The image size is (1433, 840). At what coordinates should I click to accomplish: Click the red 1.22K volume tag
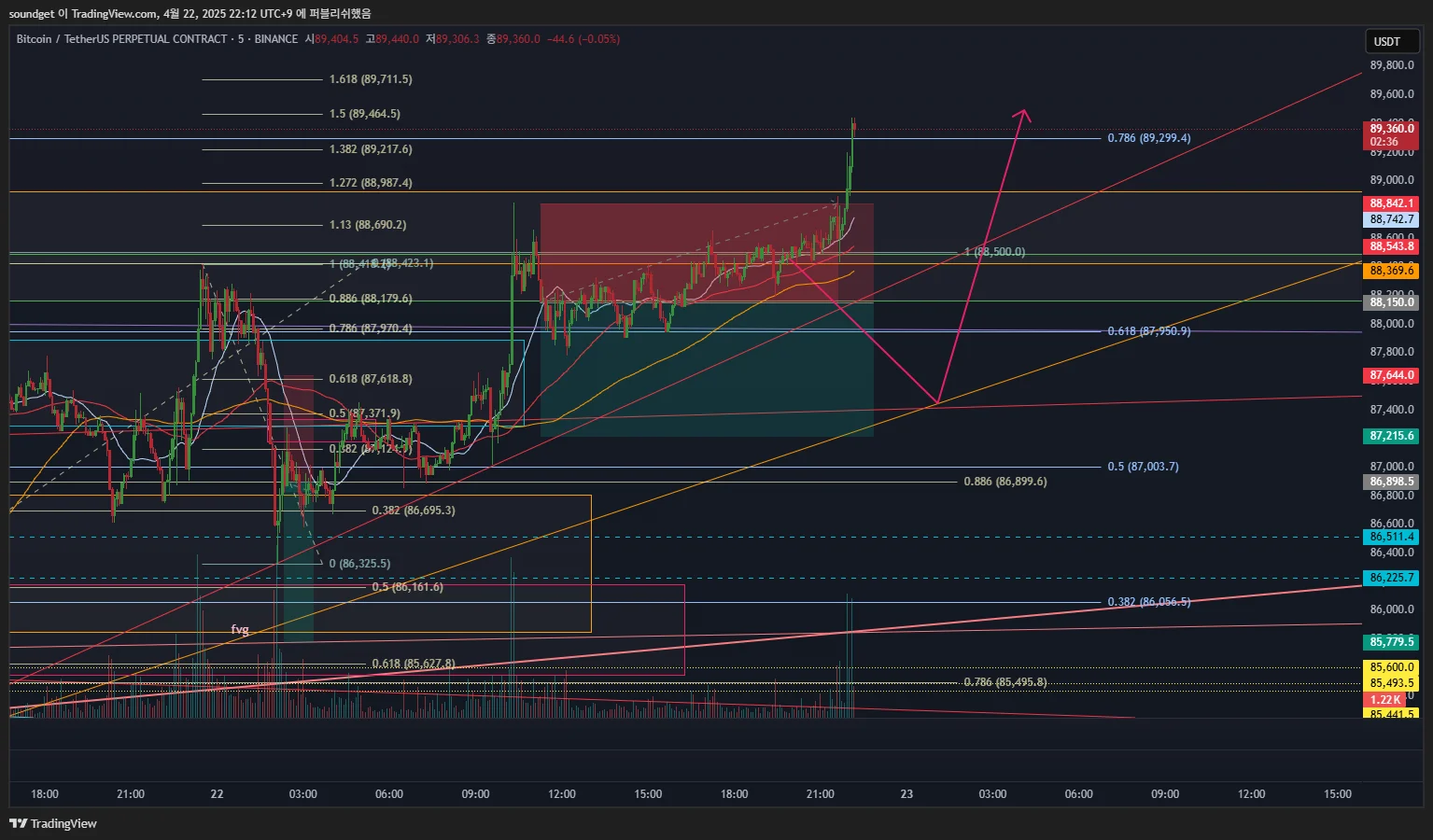(1385, 700)
